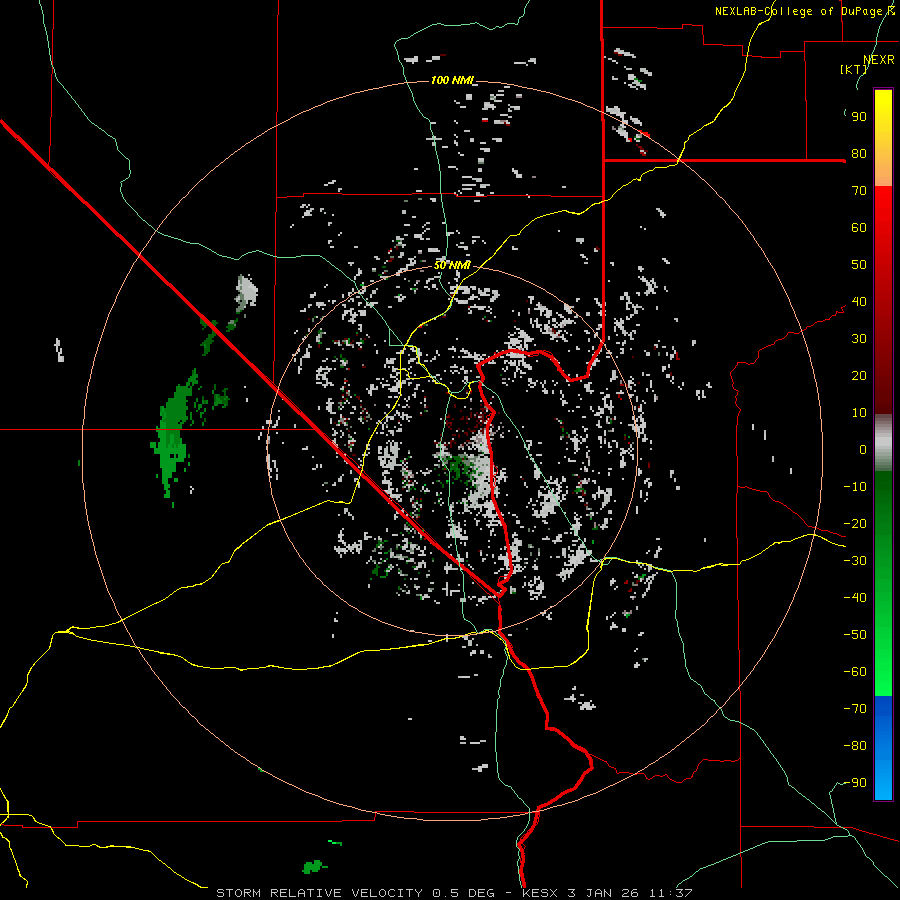Click the 90 value on the velocity scale
This screenshot has width=900, height=900.
859,117
